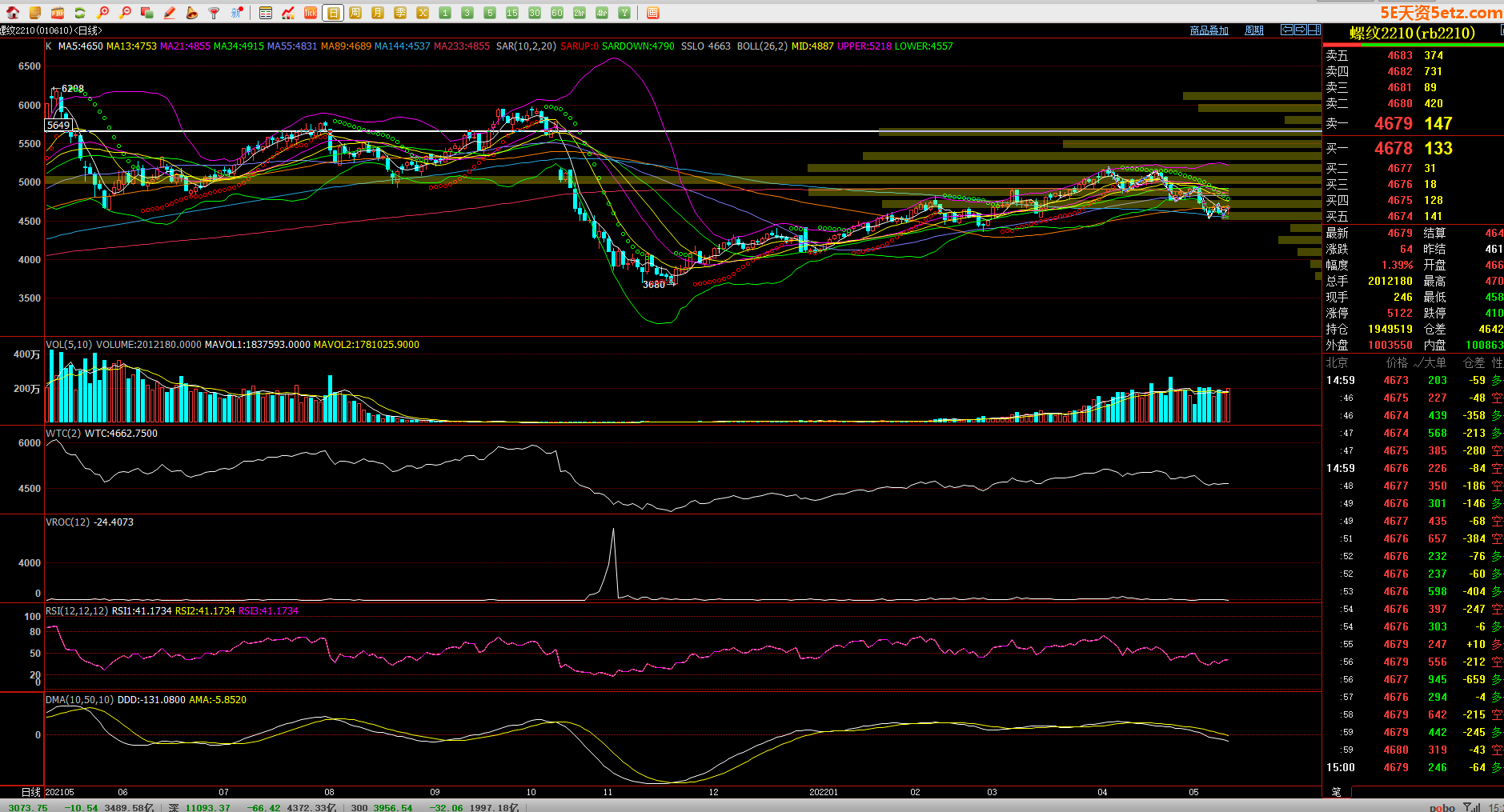Zoom out with the minus magnifier
Viewport: 1504px width, 812px height.
coord(125,13)
